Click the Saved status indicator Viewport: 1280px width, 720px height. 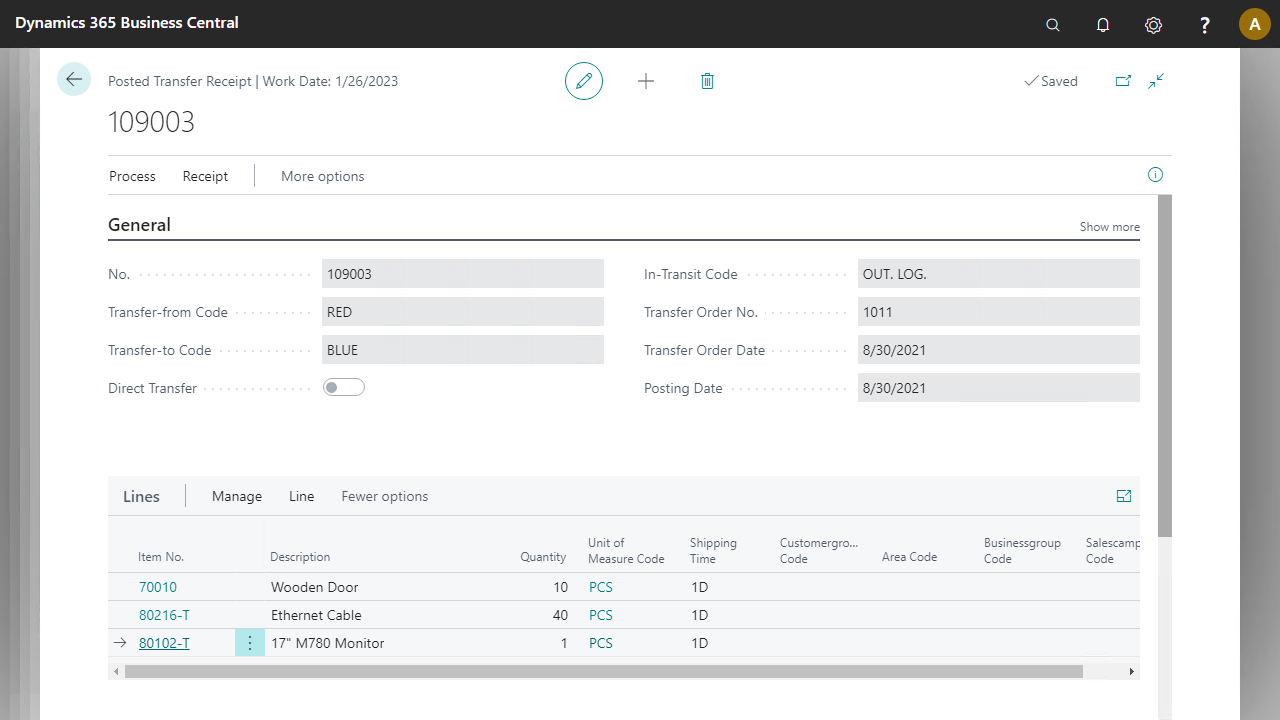pyautogui.click(x=1051, y=81)
